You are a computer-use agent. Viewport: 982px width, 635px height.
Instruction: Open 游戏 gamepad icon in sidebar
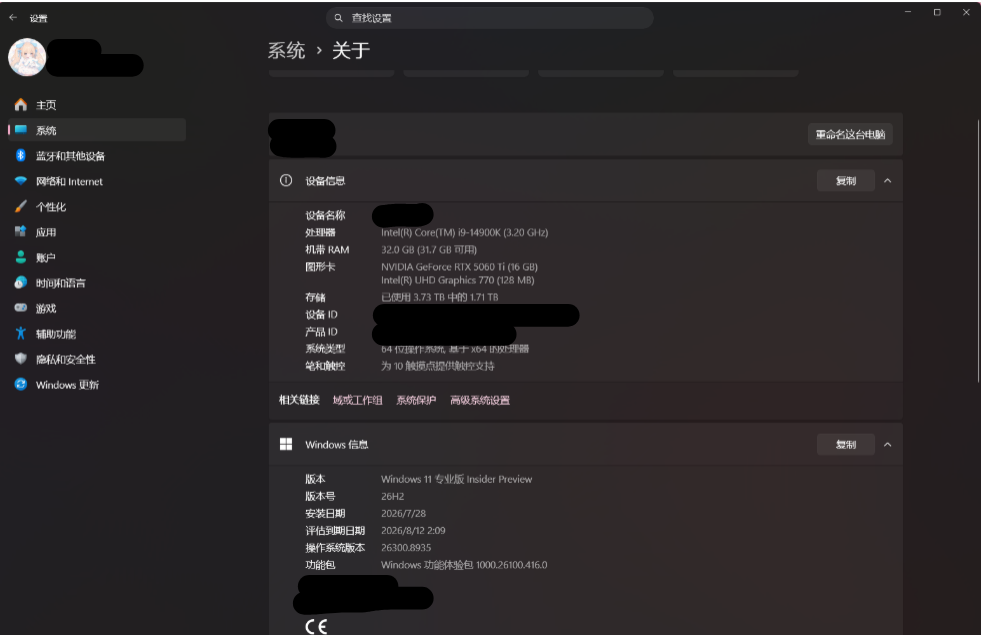(21, 307)
